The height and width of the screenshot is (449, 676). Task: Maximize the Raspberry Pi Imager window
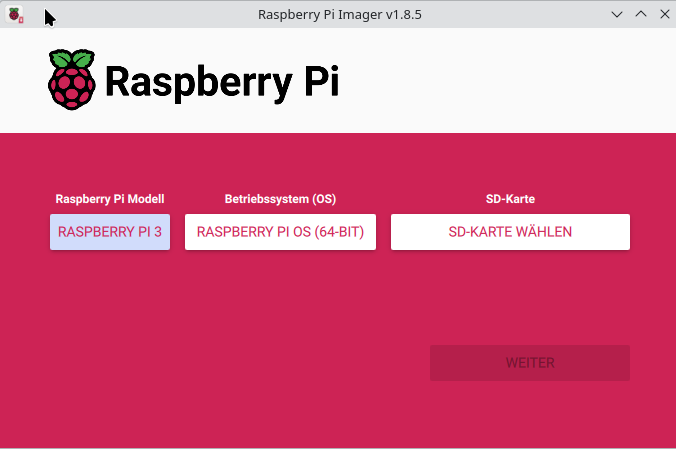click(638, 15)
